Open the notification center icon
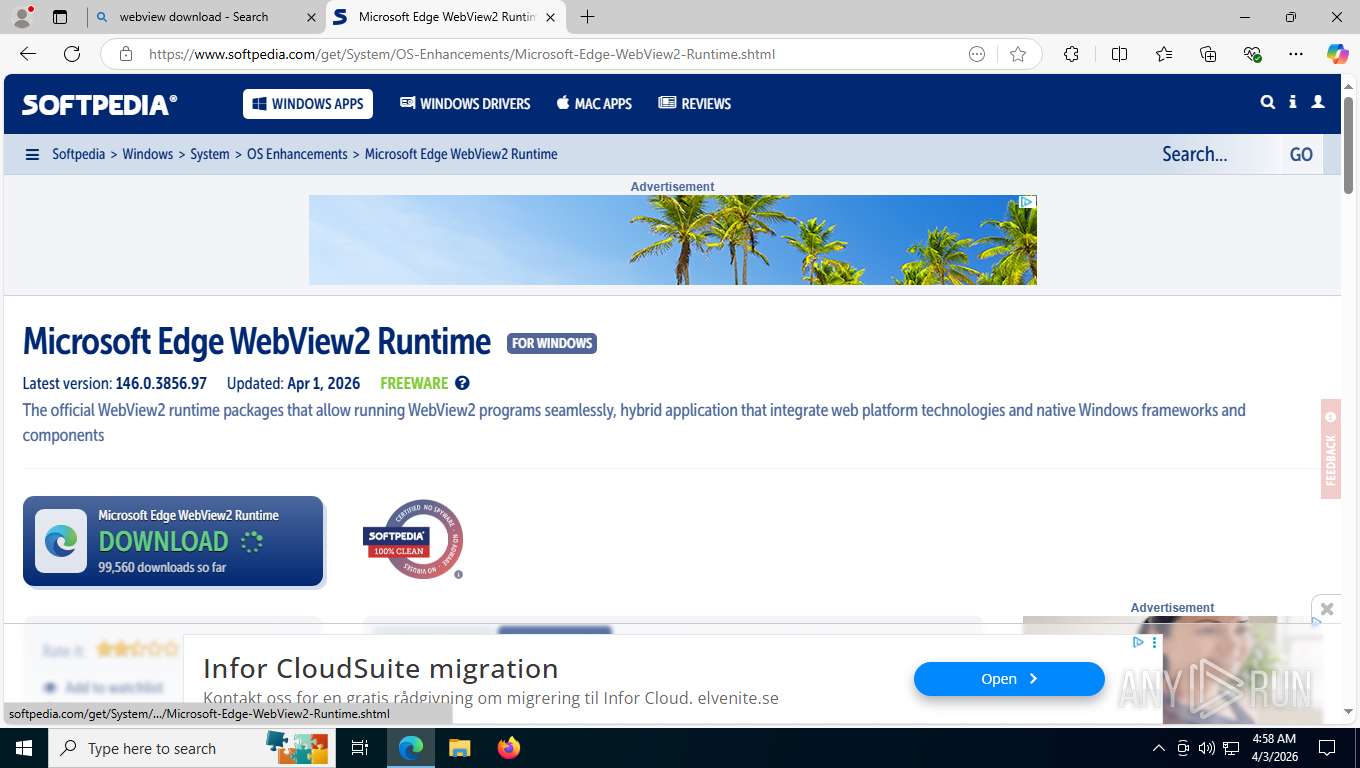Screen dimensions: 1360x768 click(1327, 748)
